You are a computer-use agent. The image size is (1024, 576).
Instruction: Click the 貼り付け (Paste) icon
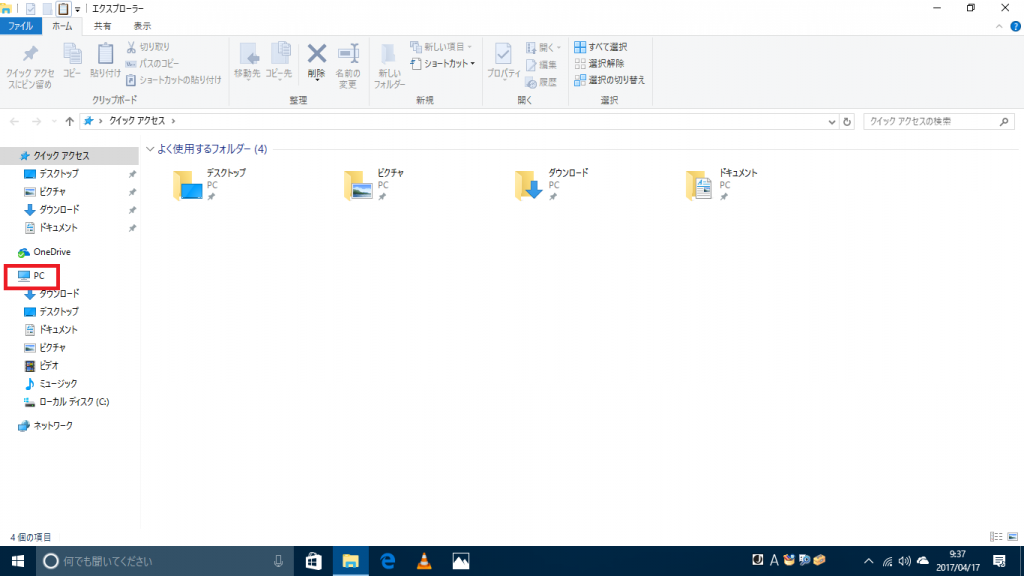pyautogui.click(x=103, y=60)
